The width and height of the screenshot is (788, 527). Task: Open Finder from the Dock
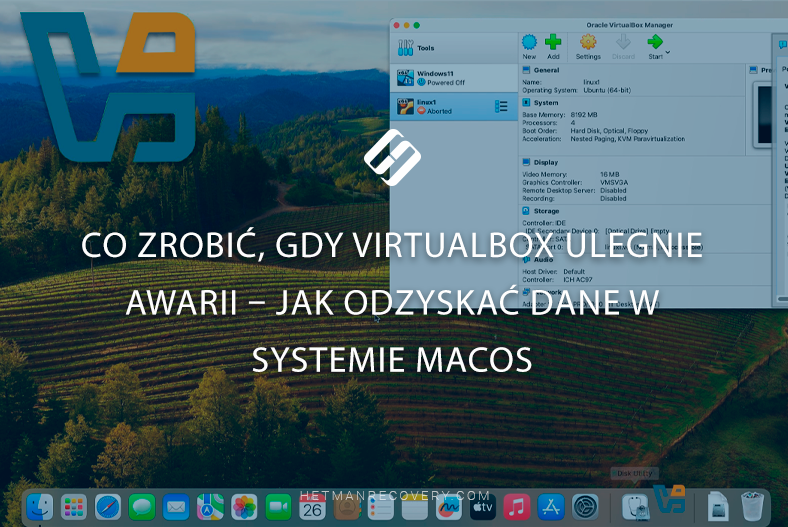point(40,506)
